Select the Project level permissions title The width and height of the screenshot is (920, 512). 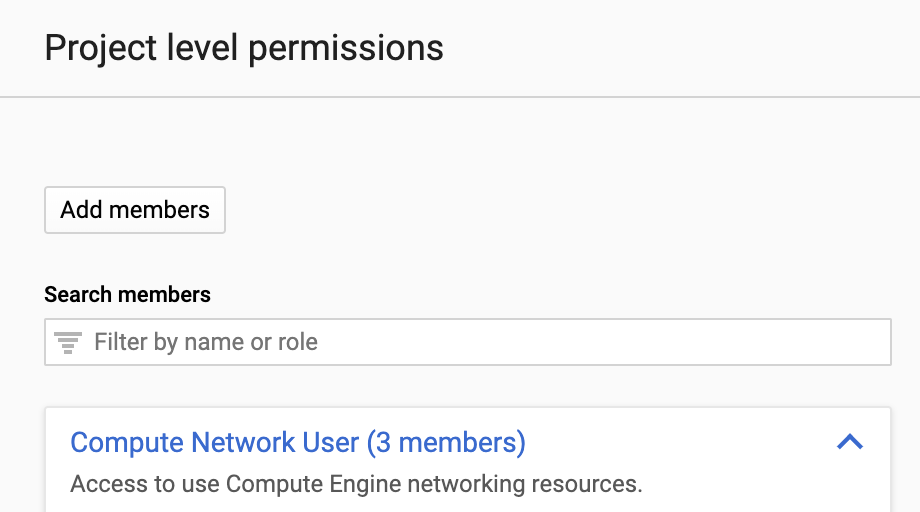(244, 48)
